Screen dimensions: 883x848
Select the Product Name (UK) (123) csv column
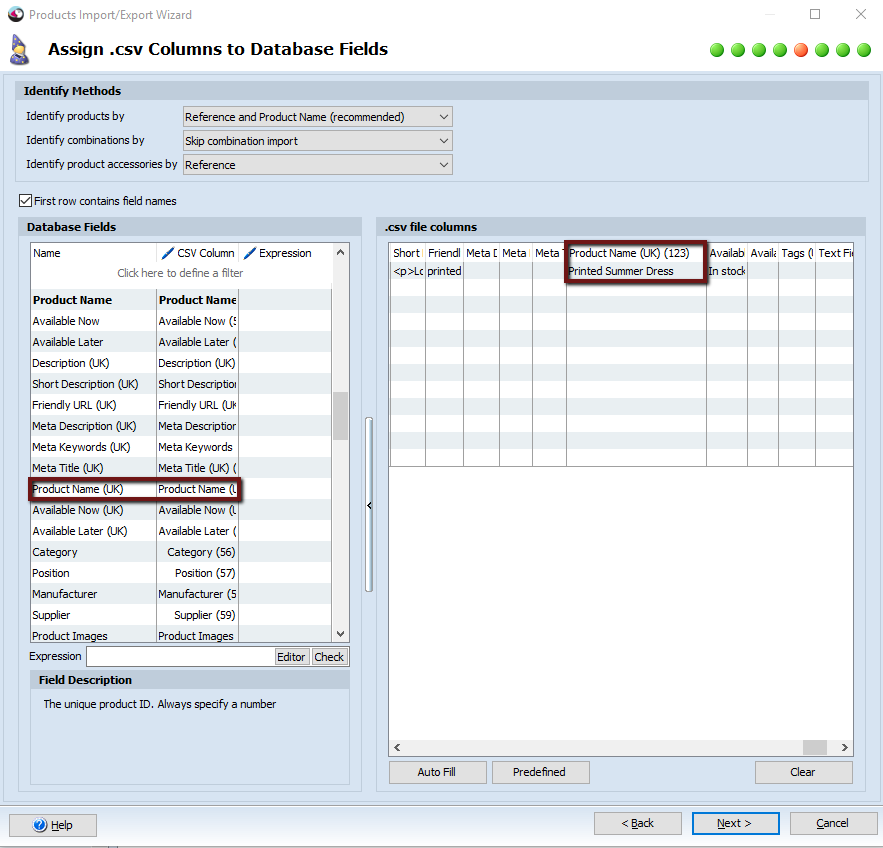(629, 253)
